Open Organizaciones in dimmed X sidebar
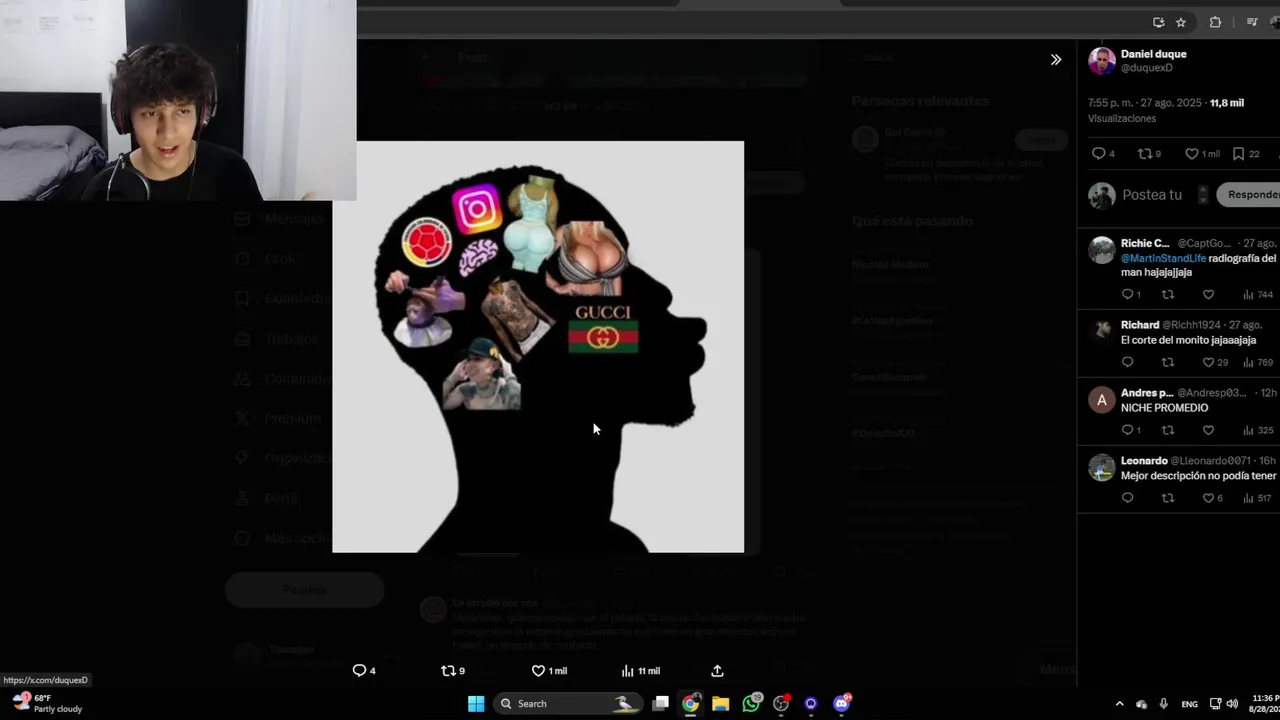The image size is (1280, 720). coord(283,458)
